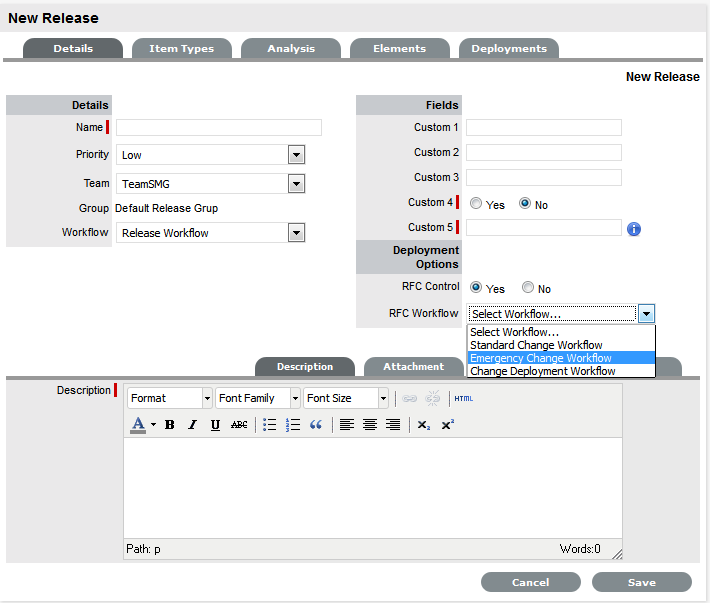The height and width of the screenshot is (603, 710).
Task: Click the Custom 5 input field
Action: click(544, 227)
